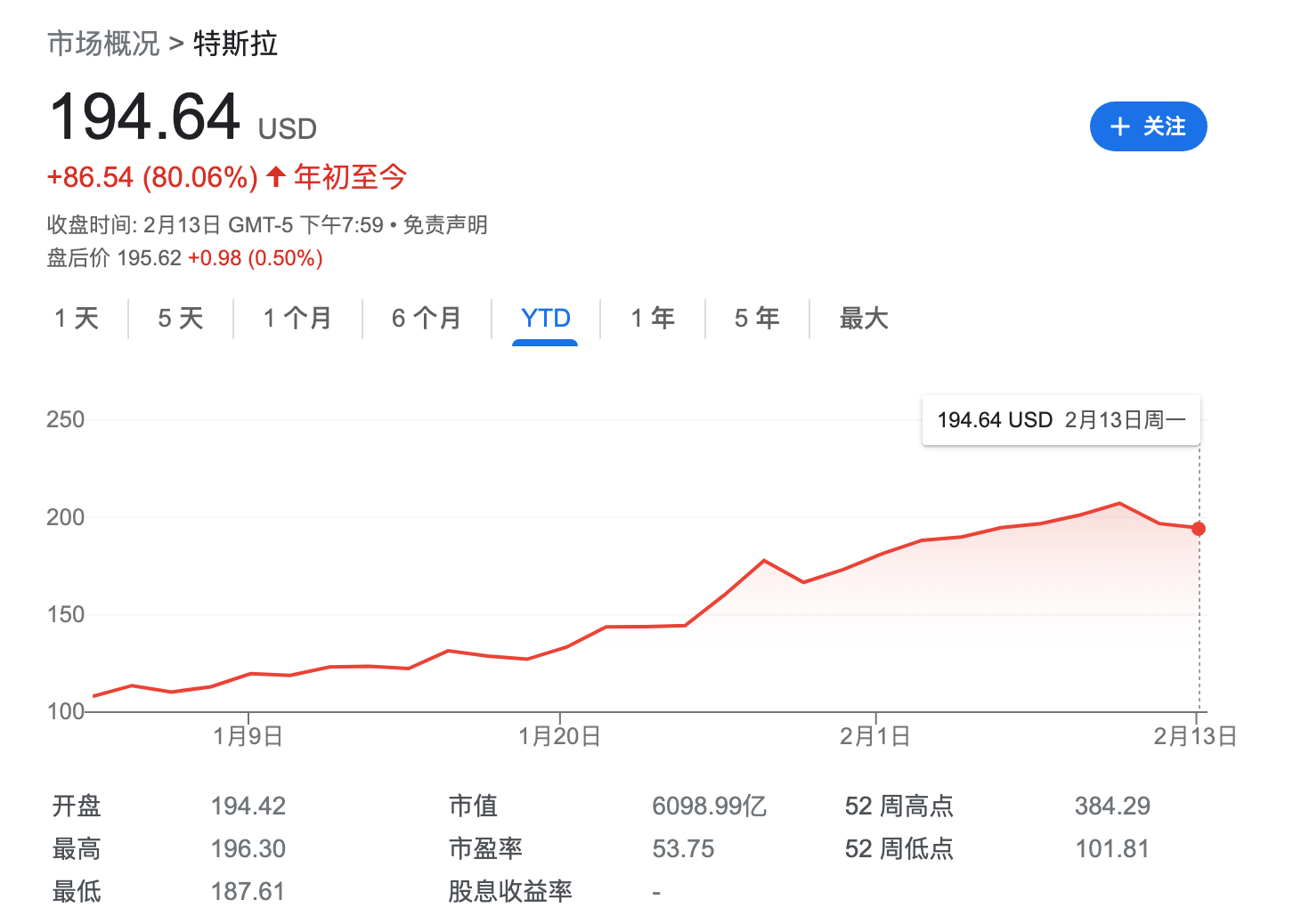Click the 52 周高点 value 384.29
The image size is (1293, 924).
tap(1112, 806)
